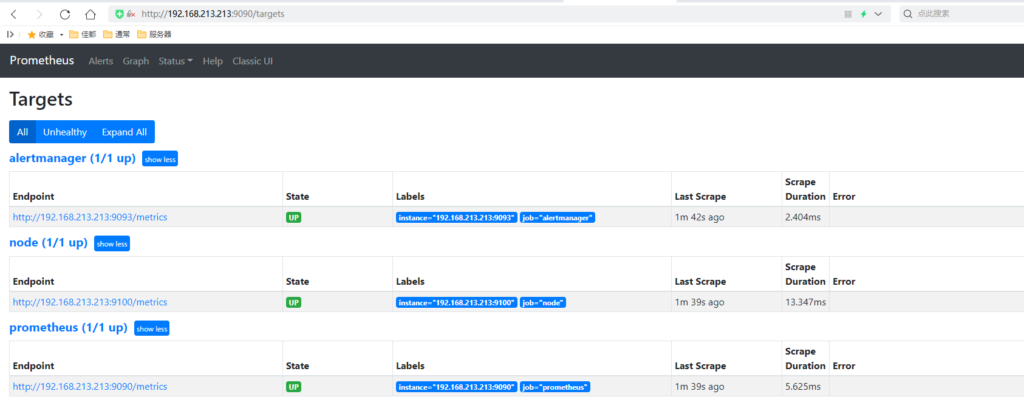Click the QR code icon in address bar

[848, 14]
